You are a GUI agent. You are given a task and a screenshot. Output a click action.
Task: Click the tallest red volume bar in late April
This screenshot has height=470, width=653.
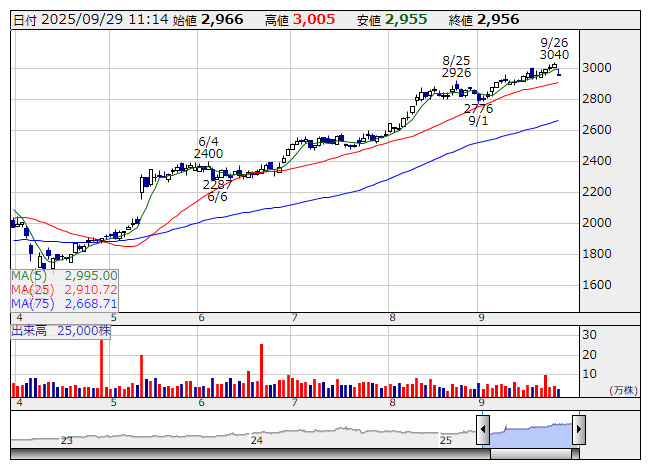[101, 368]
